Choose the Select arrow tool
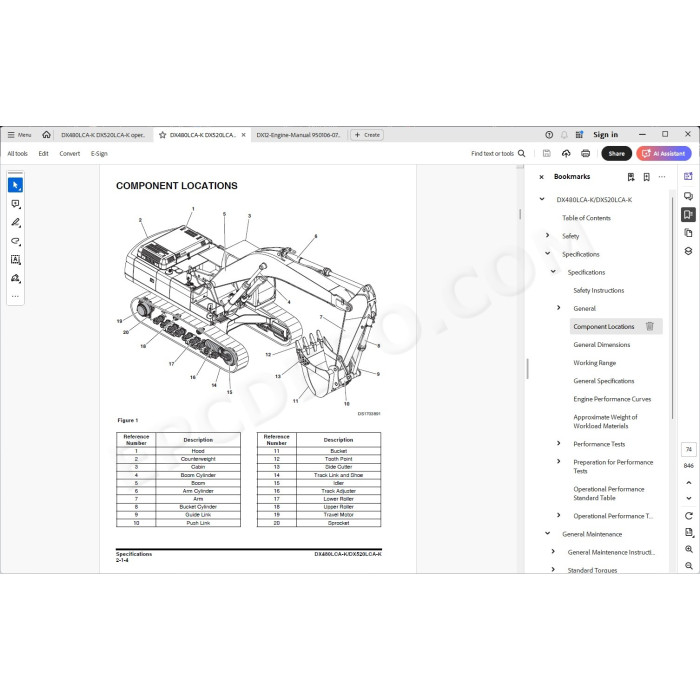 click(15, 185)
